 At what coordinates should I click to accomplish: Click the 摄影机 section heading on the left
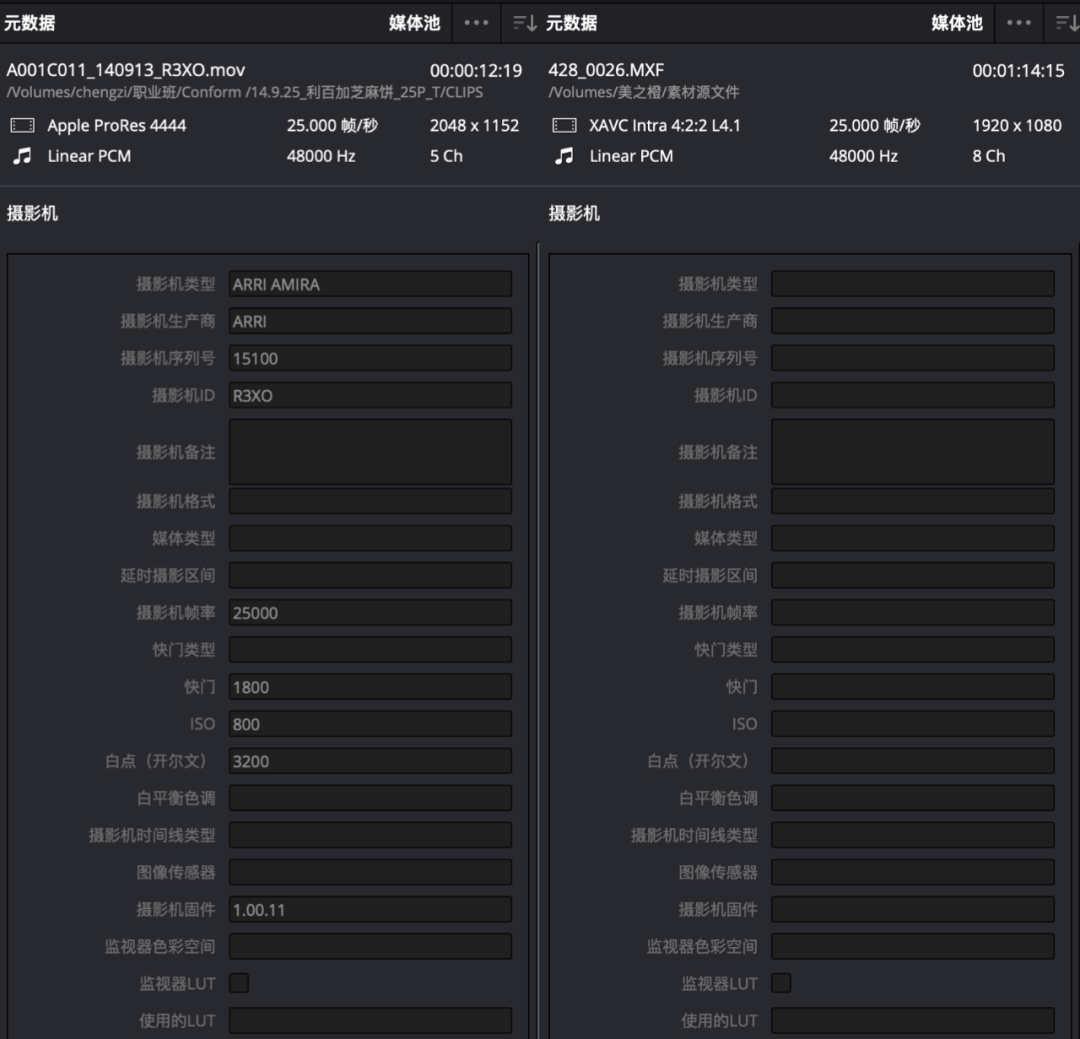(32, 213)
